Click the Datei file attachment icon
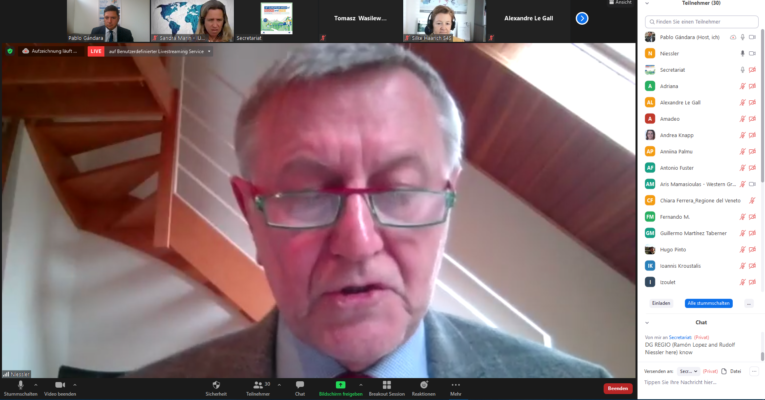This screenshot has height=400, width=765. tap(724, 371)
